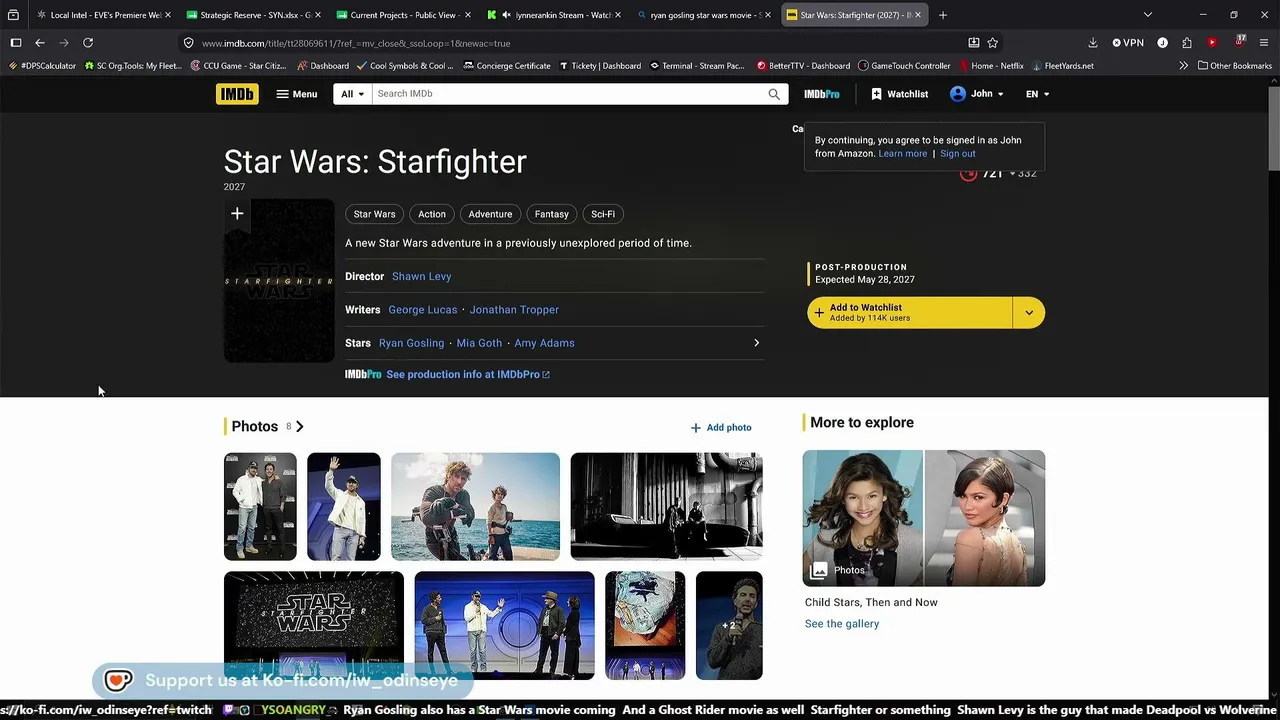The height and width of the screenshot is (720, 1280).
Task: Open the Cool Symbols bookmark
Action: [405, 66]
